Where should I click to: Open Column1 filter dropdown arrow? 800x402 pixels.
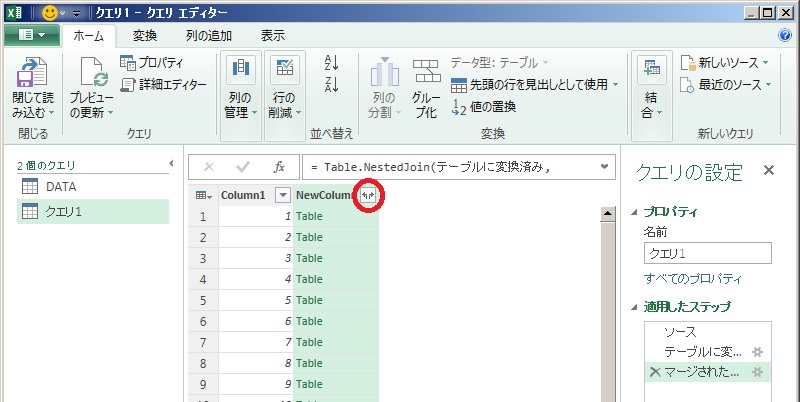pyautogui.click(x=283, y=195)
